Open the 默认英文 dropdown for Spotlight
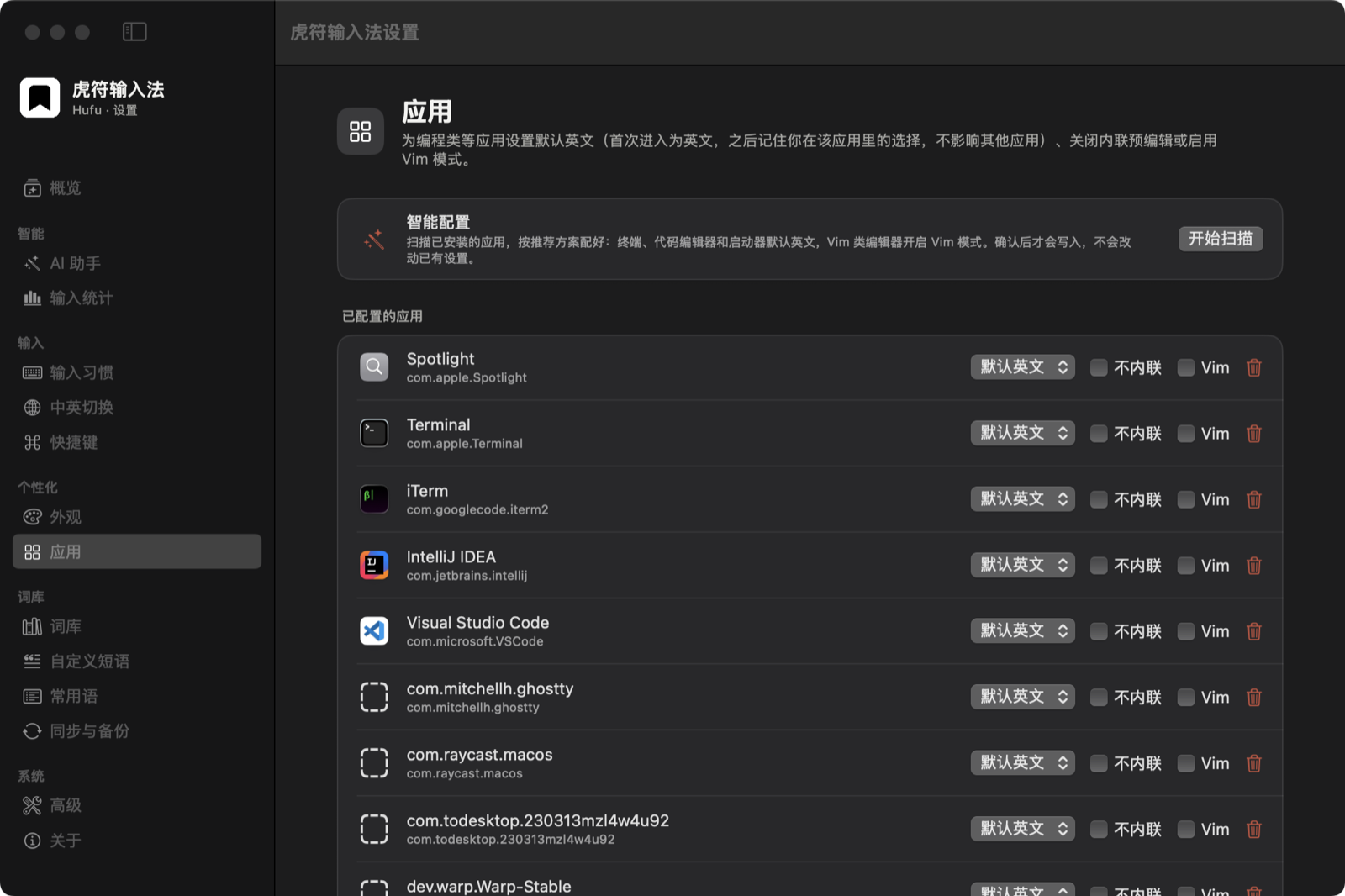This screenshot has height=896, width=1345. 1023,367
